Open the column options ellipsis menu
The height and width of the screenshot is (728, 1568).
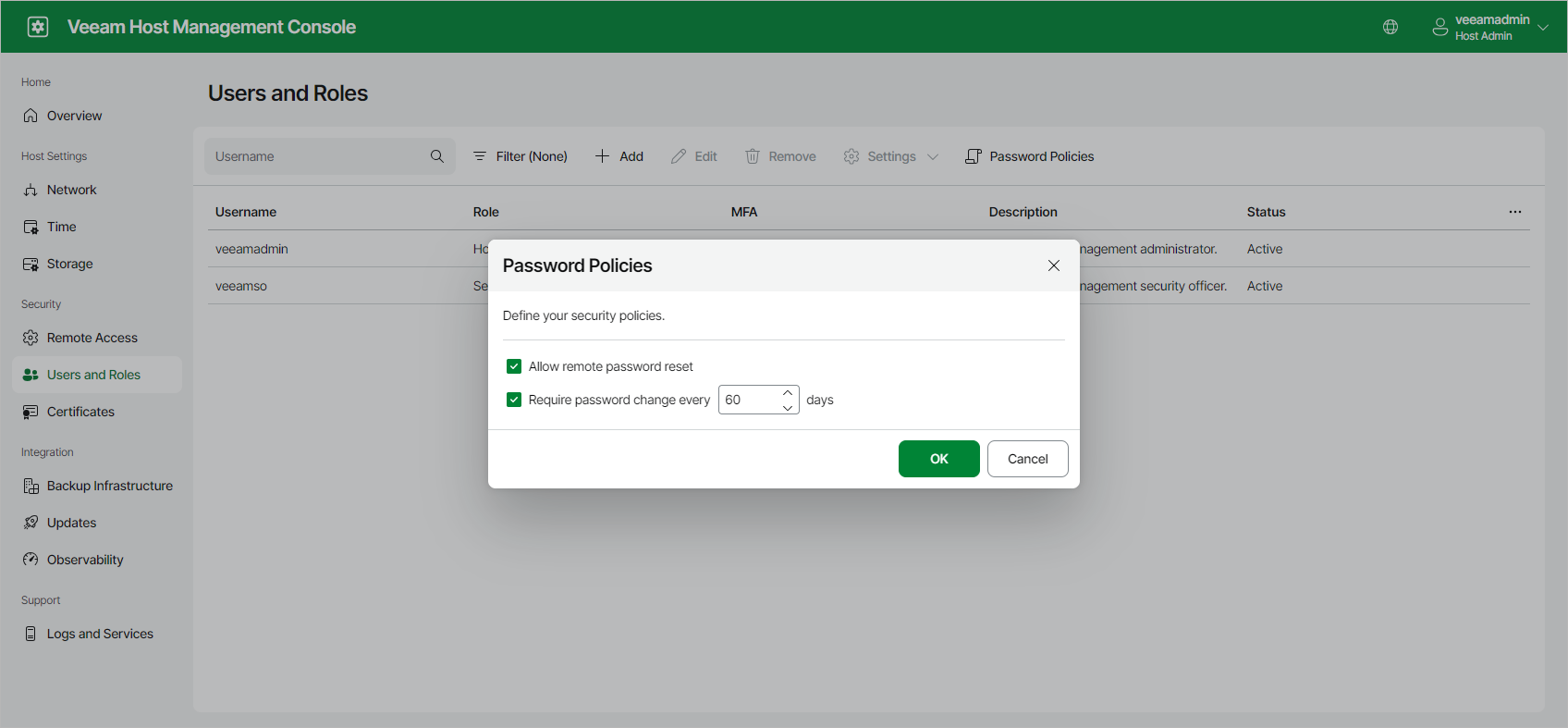[1515, 212]
